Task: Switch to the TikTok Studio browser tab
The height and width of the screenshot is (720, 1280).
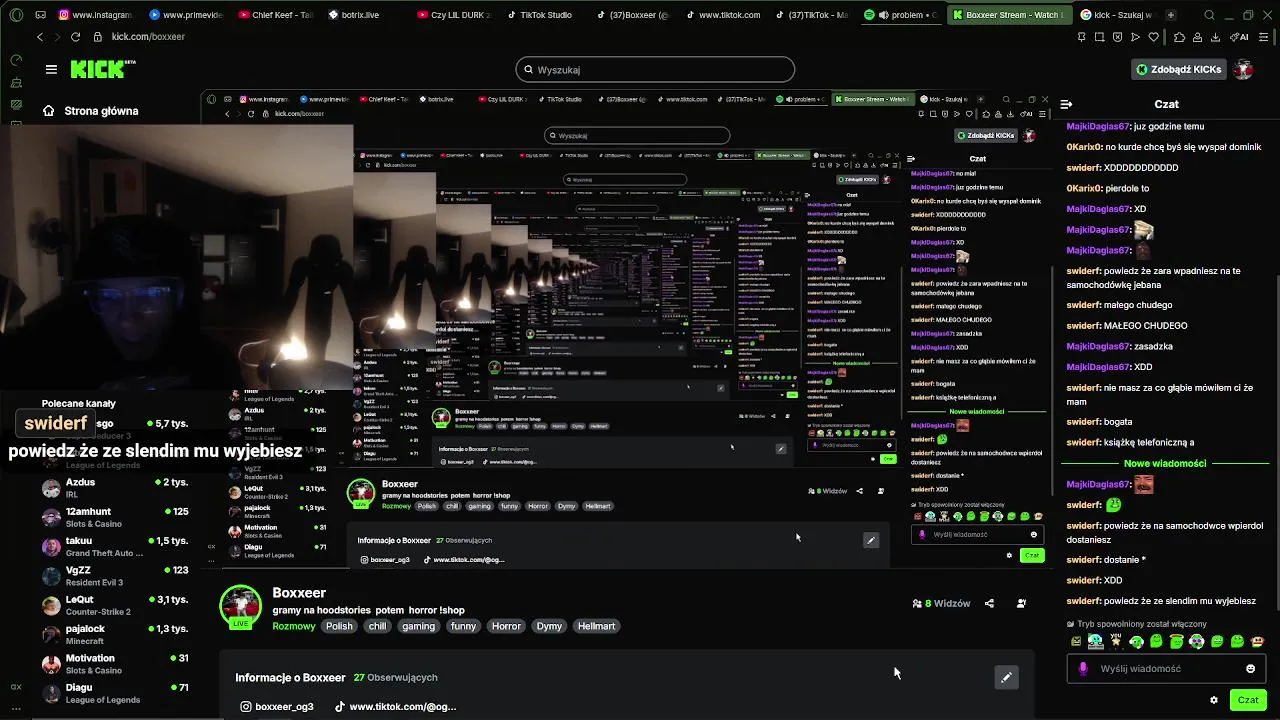Action: [x=545, y=15]
